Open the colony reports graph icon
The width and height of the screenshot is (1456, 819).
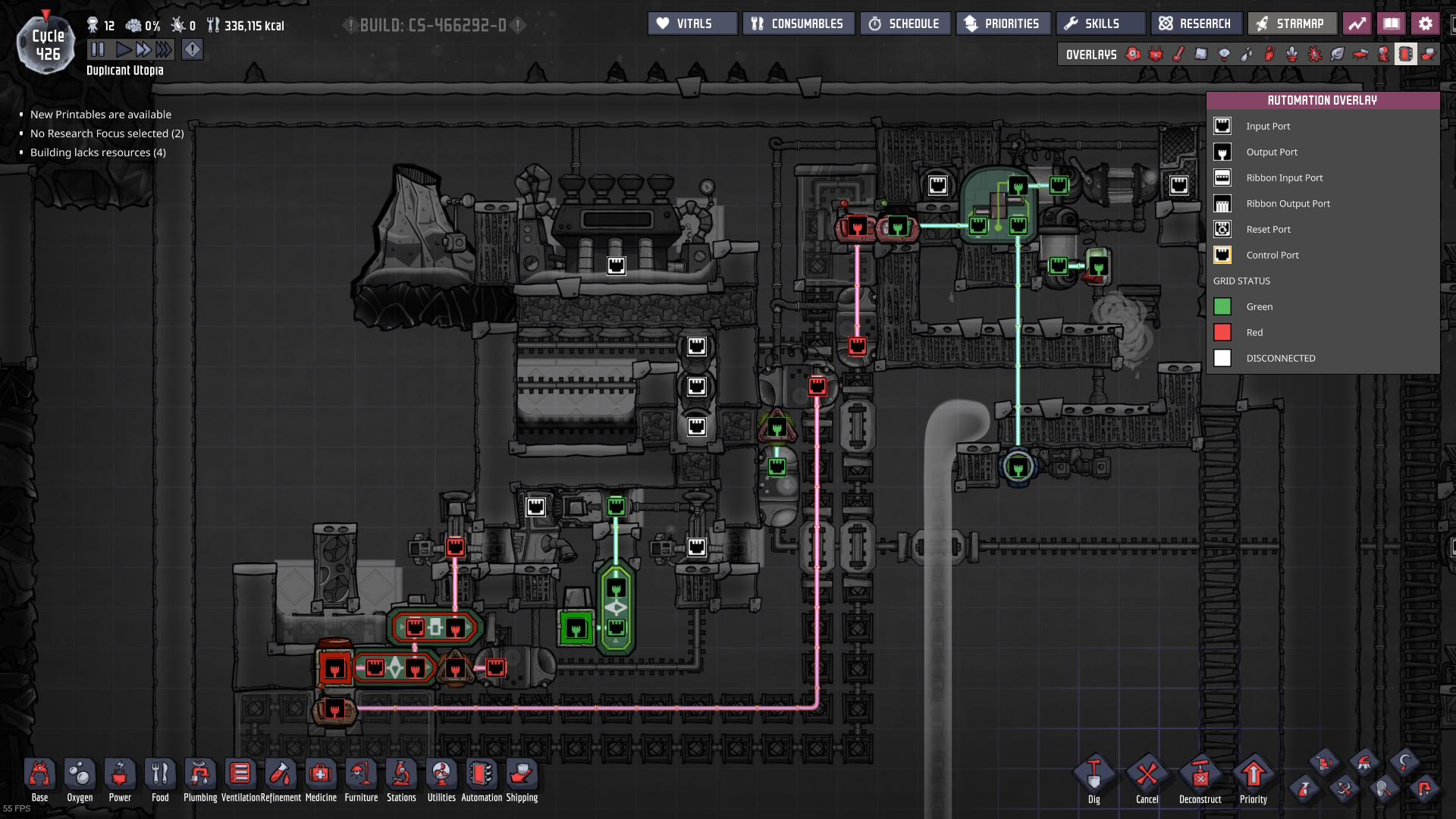(x=1357, y=24)
